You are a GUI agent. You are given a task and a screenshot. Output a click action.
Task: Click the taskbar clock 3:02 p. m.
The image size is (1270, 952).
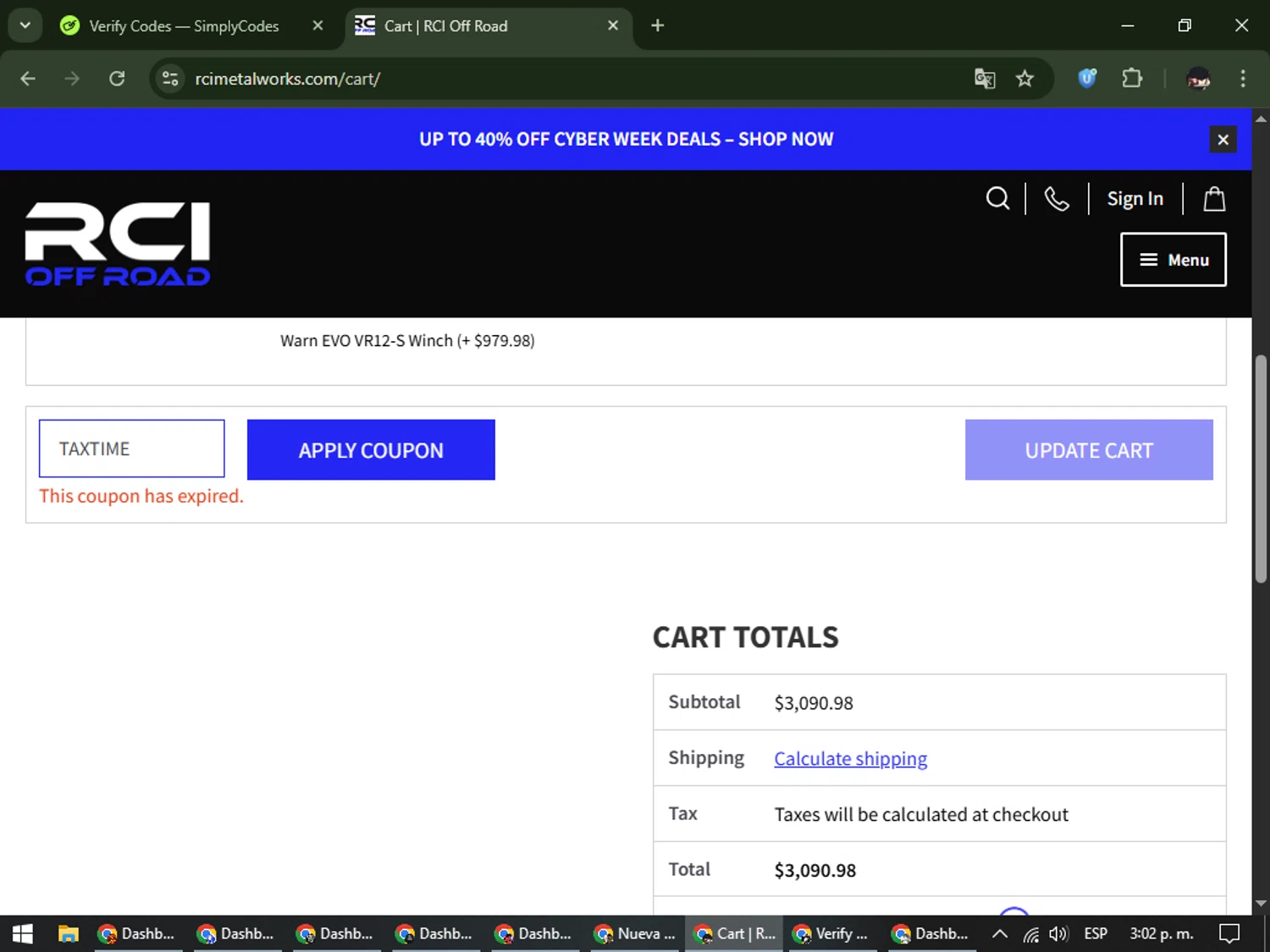1162,933
